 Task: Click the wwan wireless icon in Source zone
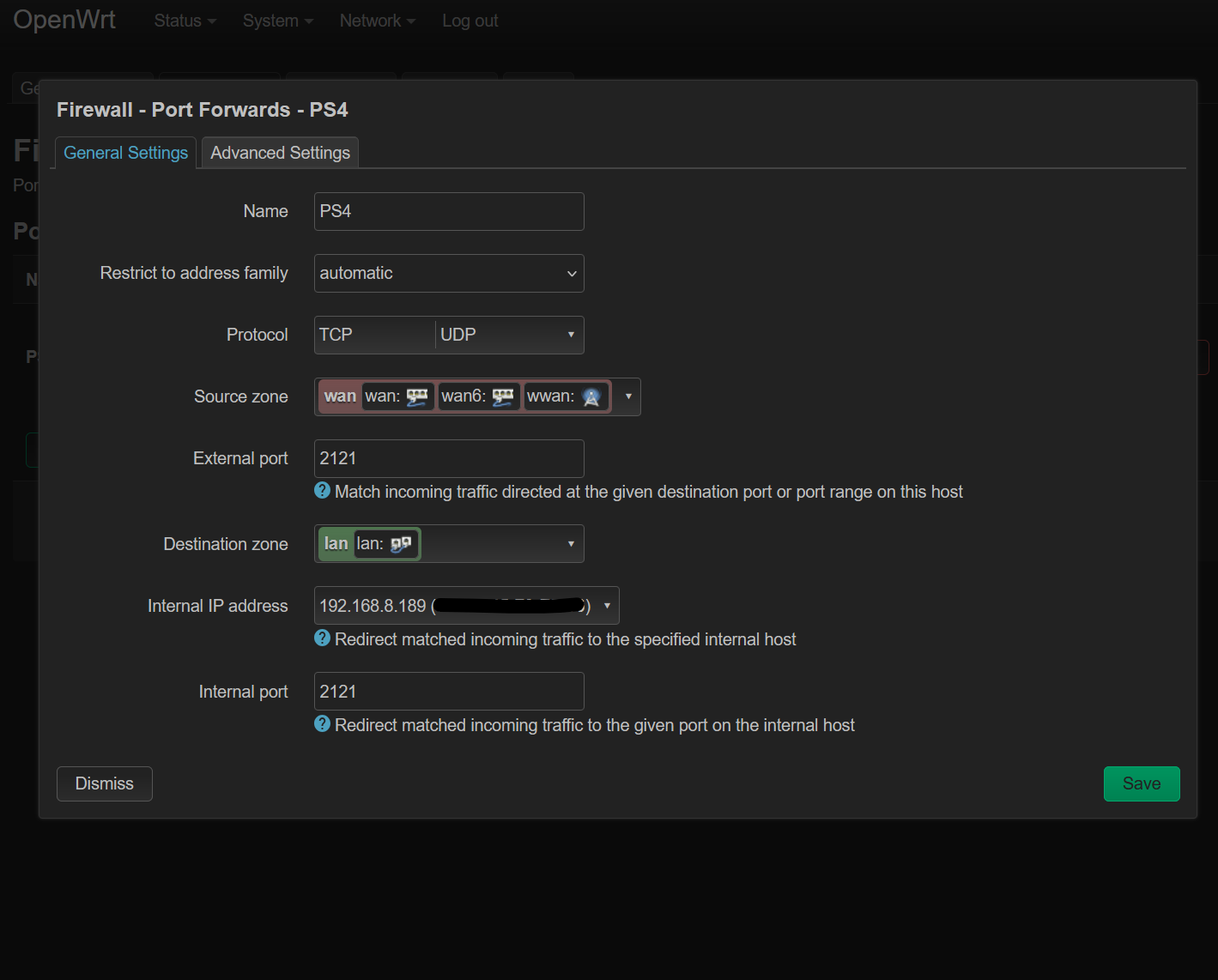(x=591, y=396)
